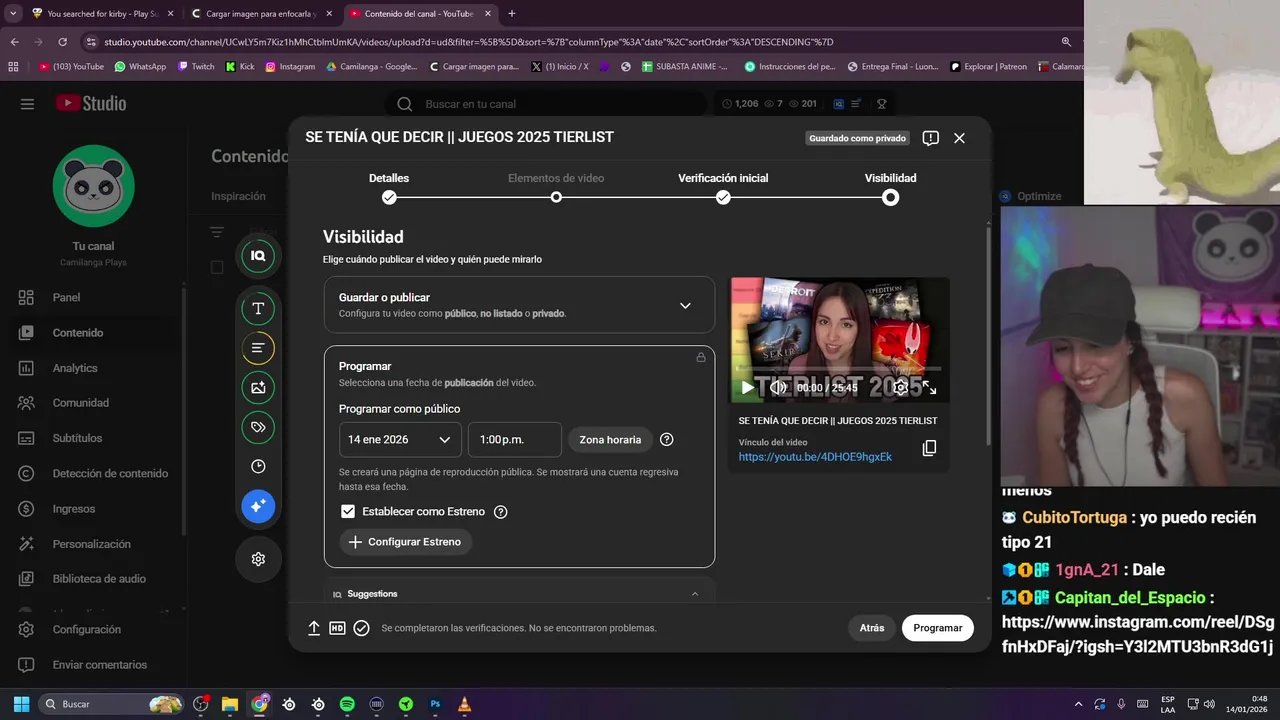
Task: Open the YouTube Studio hamburger menu
Action: (x=27, y=104)
